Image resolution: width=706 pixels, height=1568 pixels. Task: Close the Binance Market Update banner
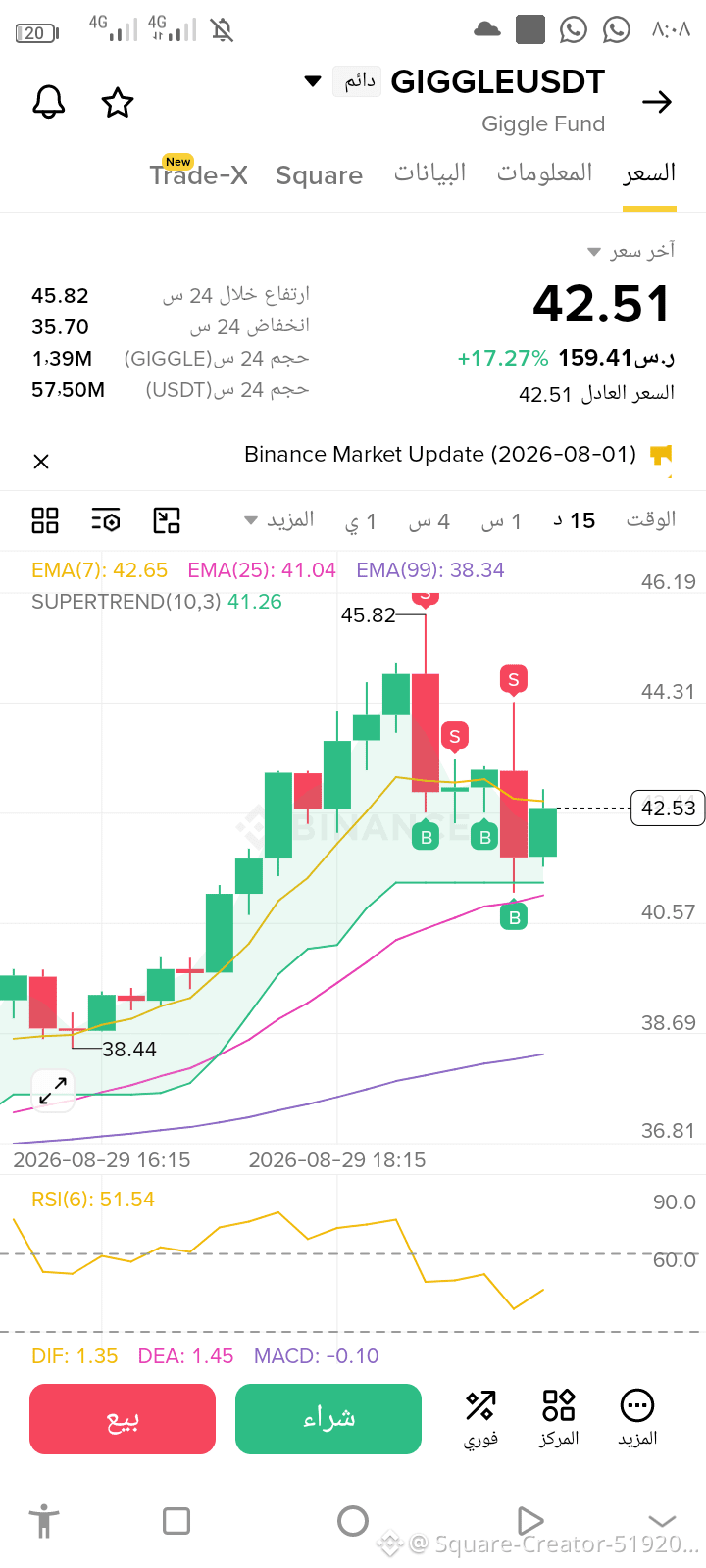(41, 461)
